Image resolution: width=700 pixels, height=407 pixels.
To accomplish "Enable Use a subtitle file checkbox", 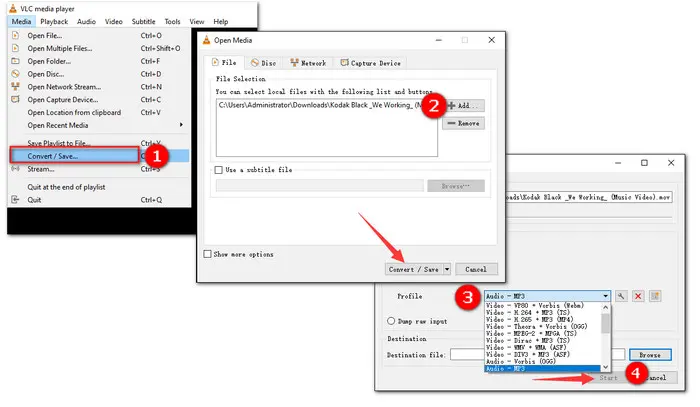I will click(219, 170).
